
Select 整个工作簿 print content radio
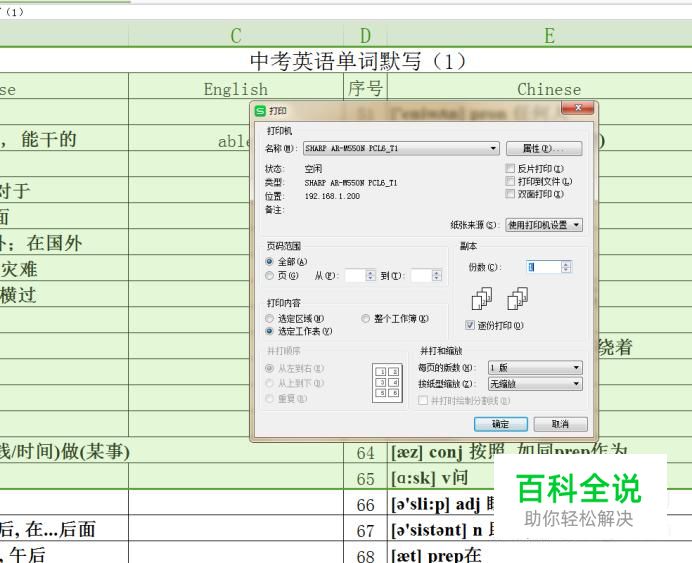[365, 318]
